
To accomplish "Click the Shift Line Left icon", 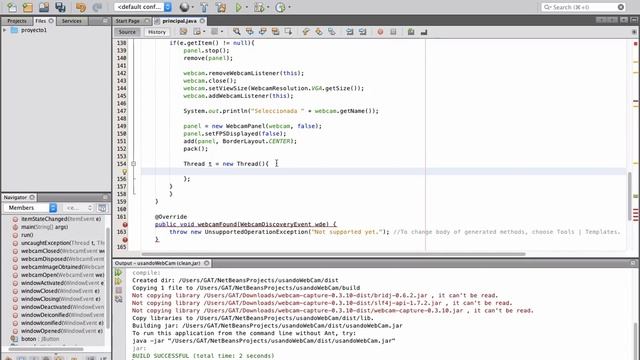I will [350, 32].
